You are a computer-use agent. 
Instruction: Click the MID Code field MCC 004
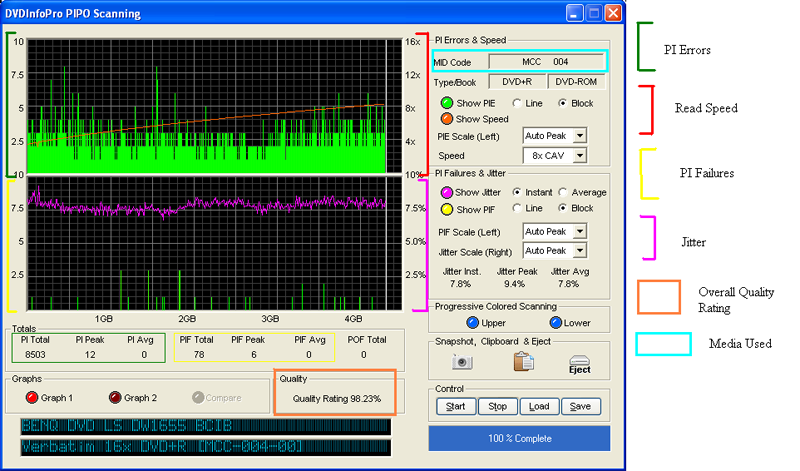point(546,62)
